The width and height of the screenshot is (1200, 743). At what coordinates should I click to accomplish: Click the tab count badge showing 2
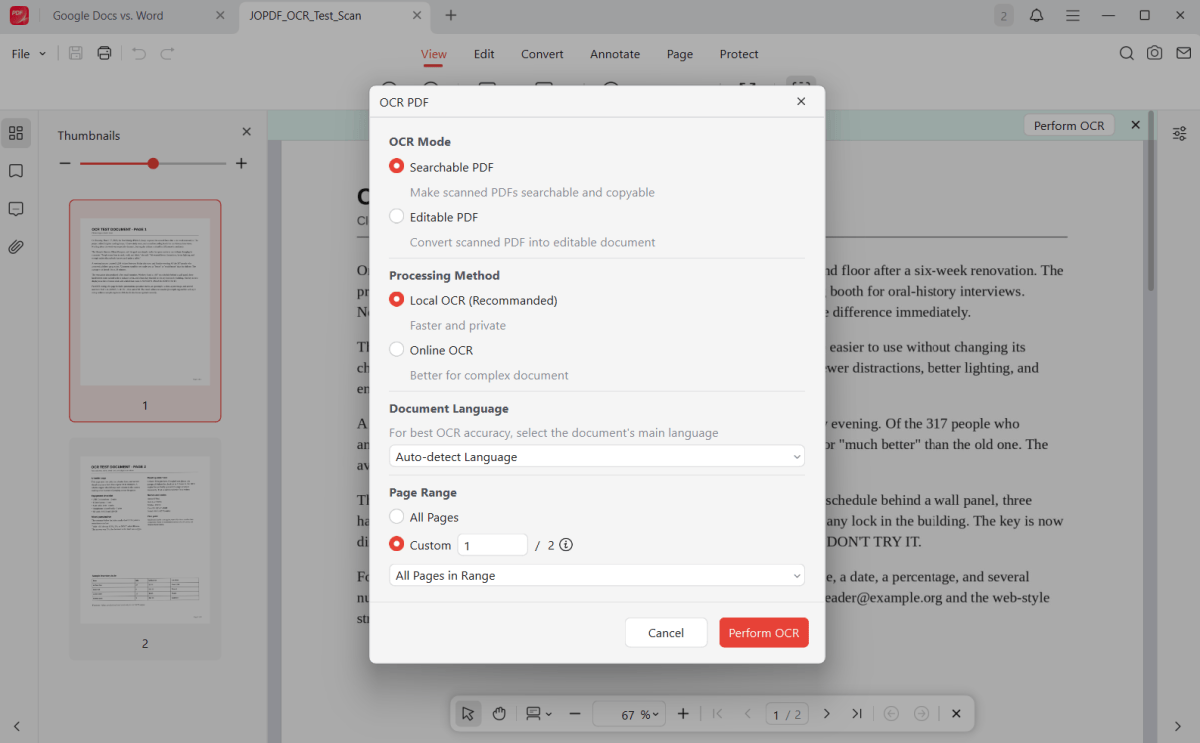[x=1003, y=15]
